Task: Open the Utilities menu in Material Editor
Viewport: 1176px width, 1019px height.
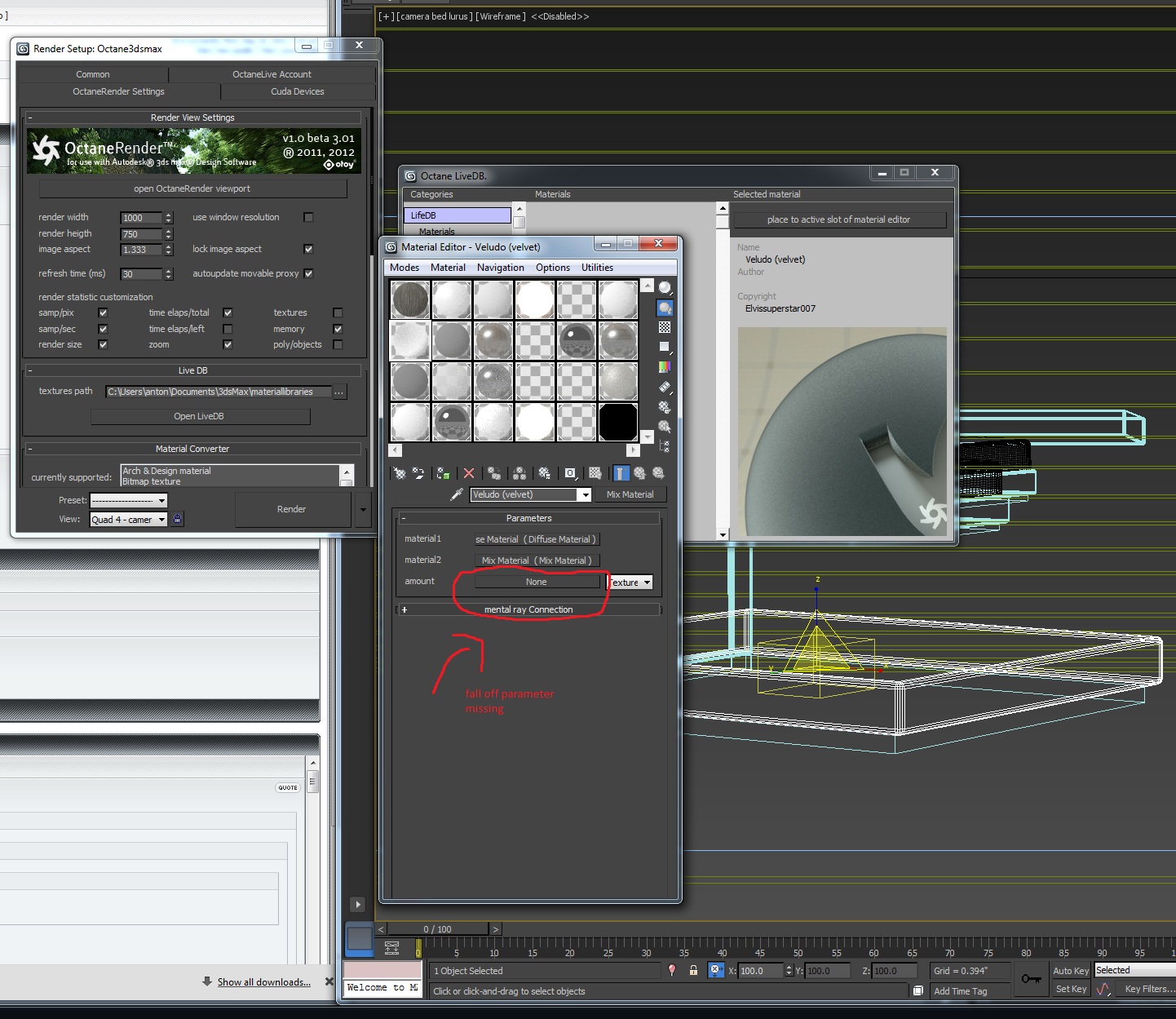Action: (x=597, y=268)
